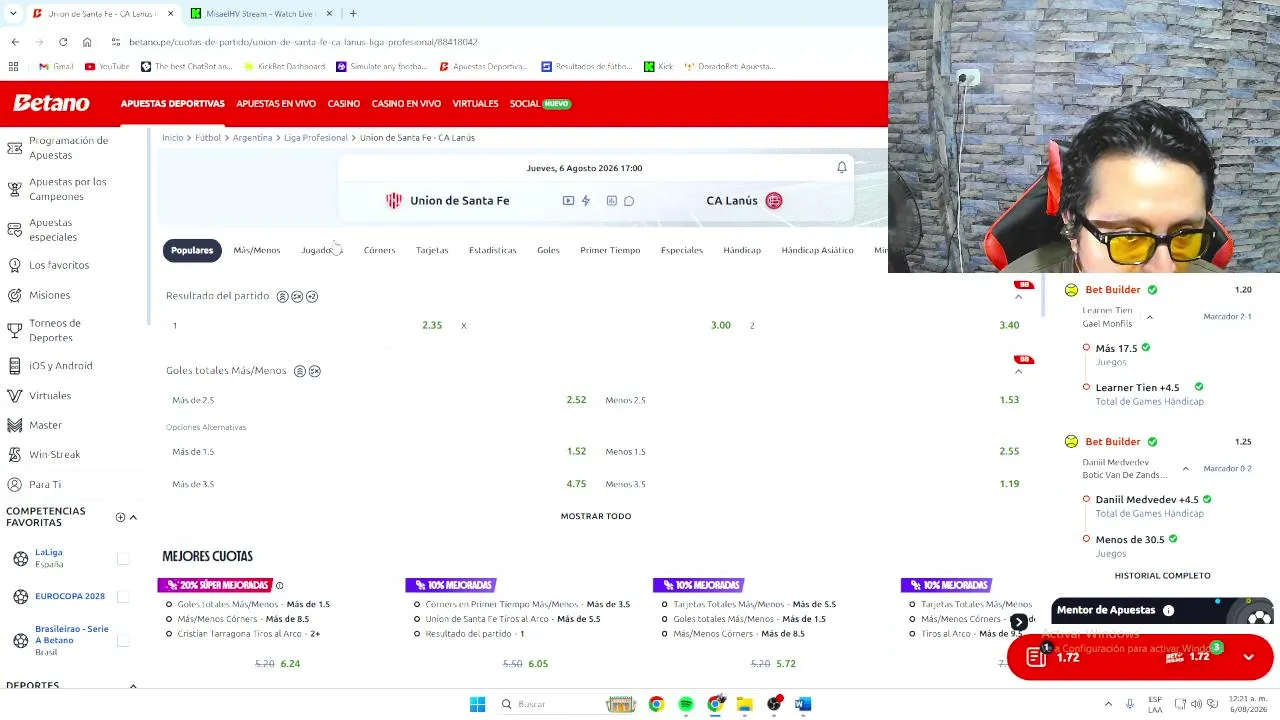The width and height of the screenshot is (1280, 720).
Task: Click the Win Streak sidebar icon
Action: click(x=15, y=454)
